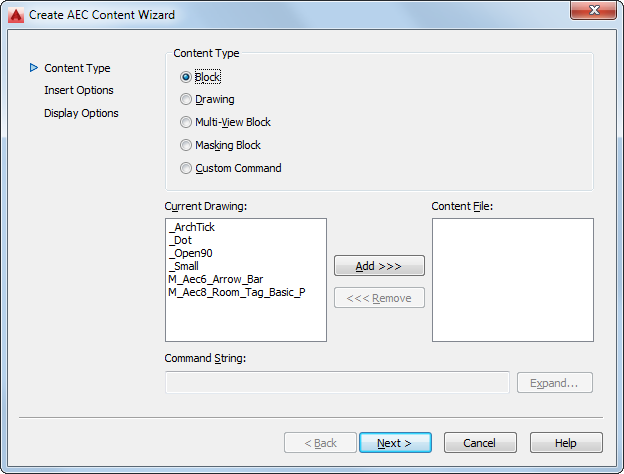The width and height of the screenshot is (624, 474).
Task: Pick _Open90 from the block list
Action: click(x=189, y=253)
